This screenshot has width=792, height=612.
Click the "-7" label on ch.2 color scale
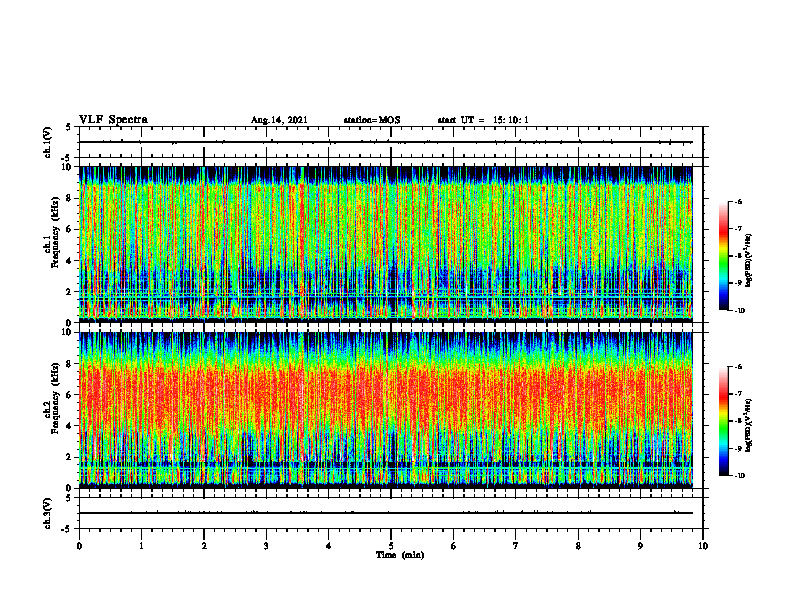(x=737, y=394)
